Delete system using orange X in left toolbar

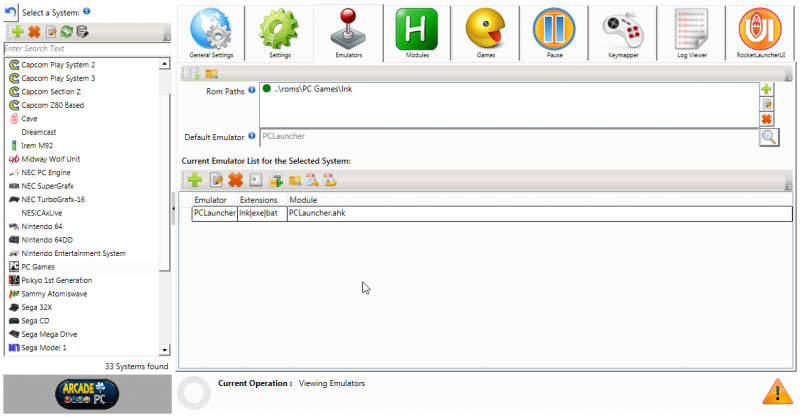coord(34,32)
